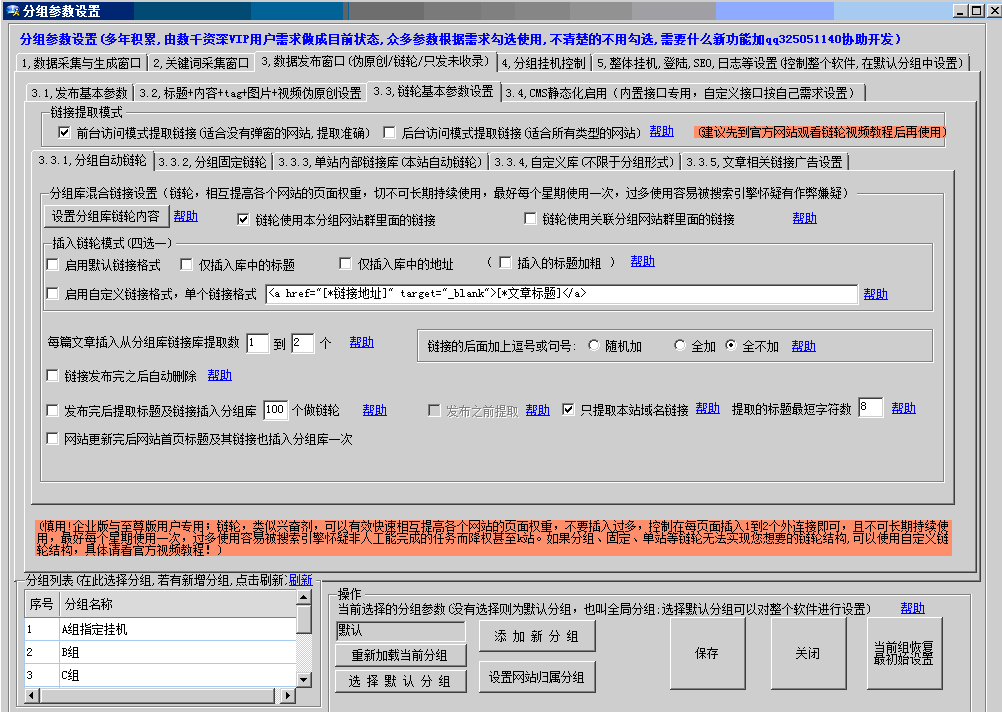Image resolution: width=1002 pixels, height=712 pixels.
Task: Select row A组指定挂机 in group list
Action: 161,629
